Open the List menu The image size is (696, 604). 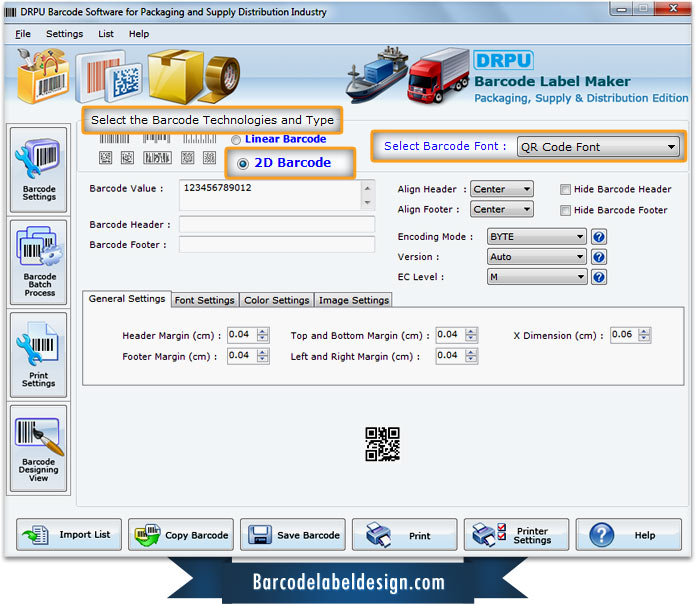[106, 34]
